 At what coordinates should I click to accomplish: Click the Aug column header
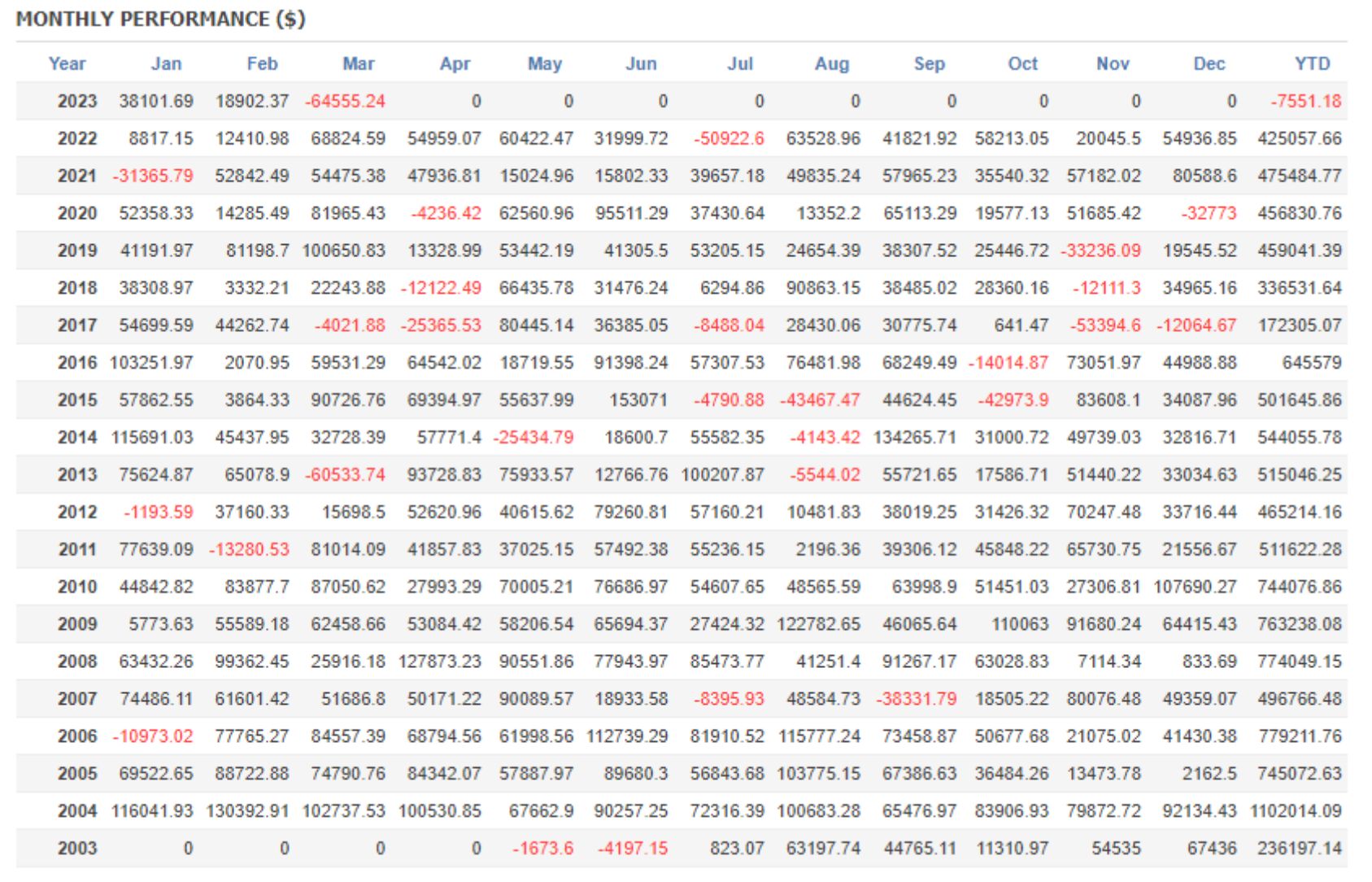(831, 63)
